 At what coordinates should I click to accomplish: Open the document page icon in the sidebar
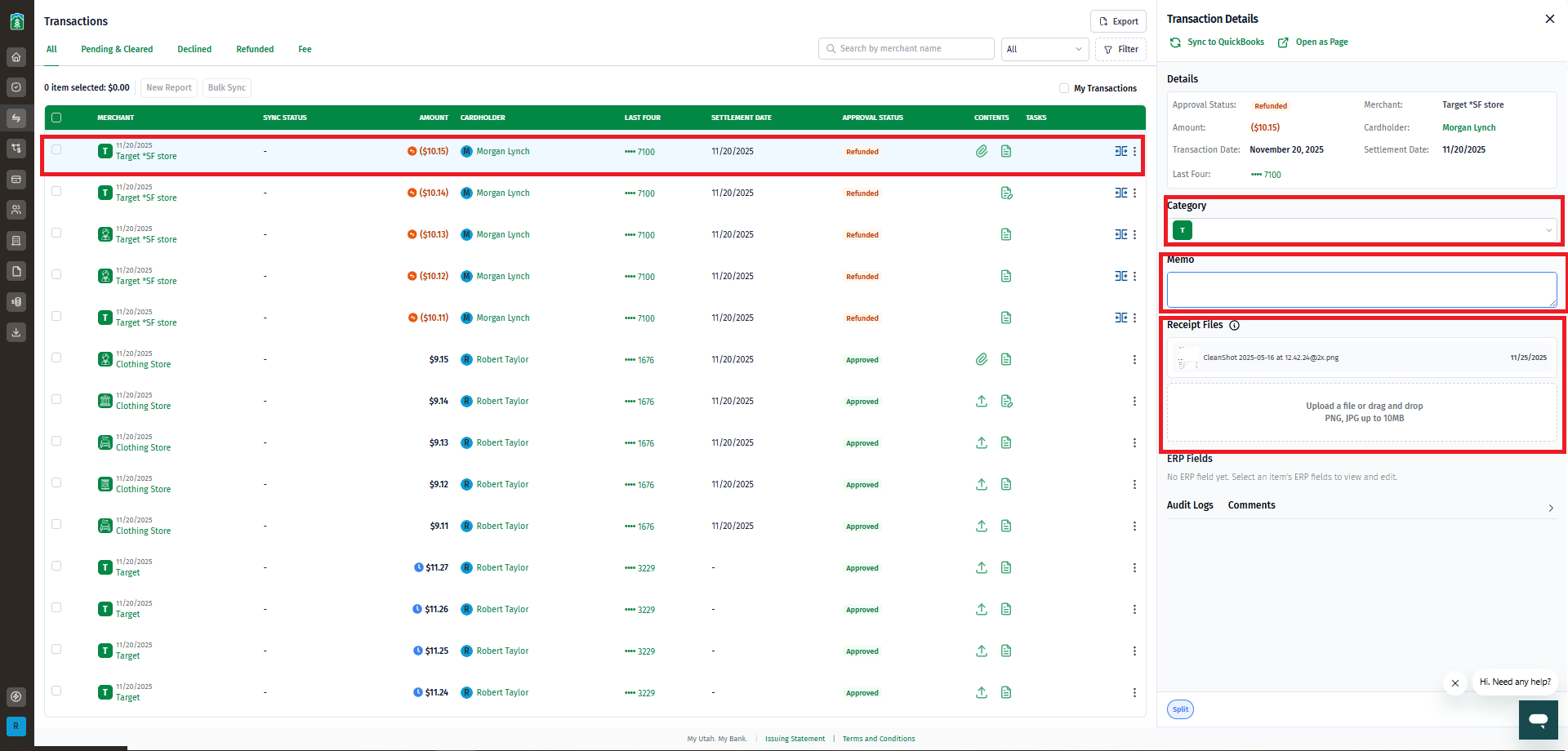pyautogui.click(x=16, y=271)
